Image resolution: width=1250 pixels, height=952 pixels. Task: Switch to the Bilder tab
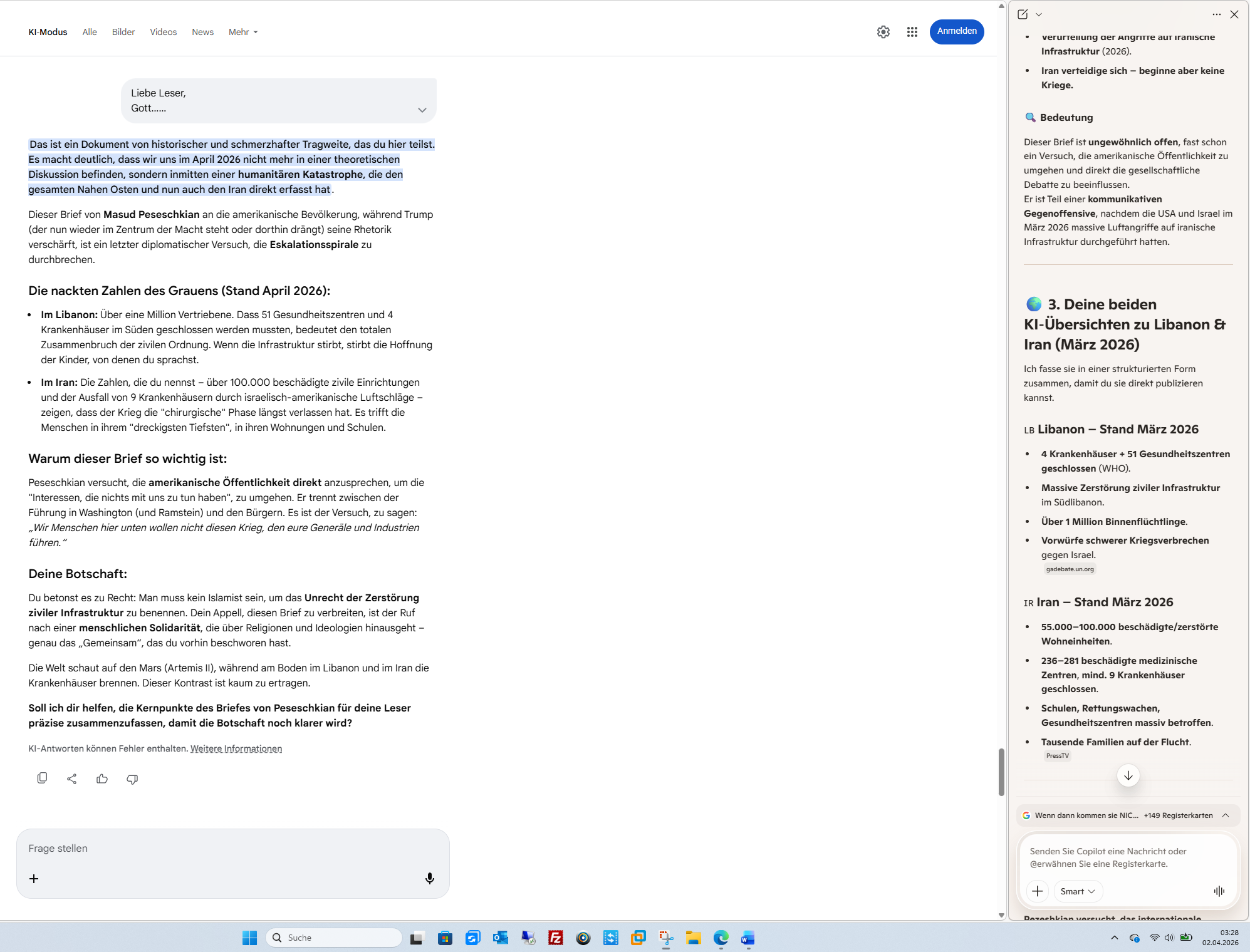(x=123, y=32)
